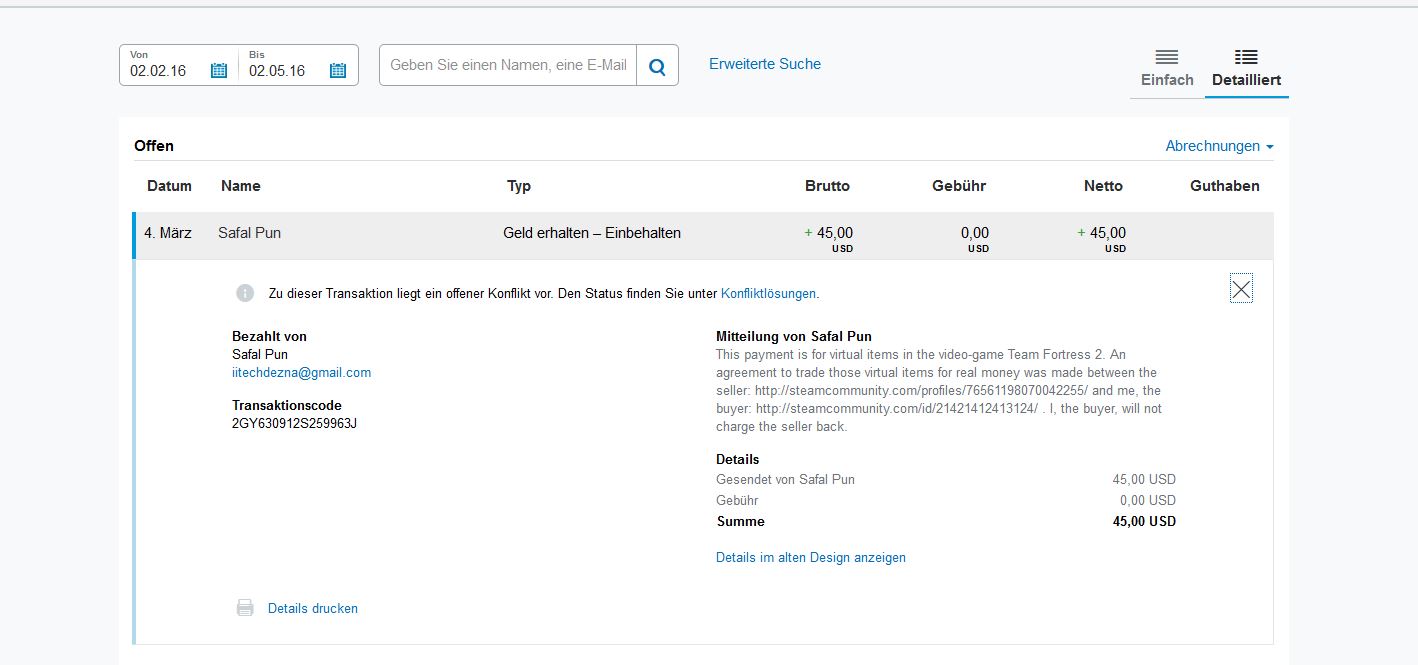The width and height of the screenshot is (1418, 665).
Task: Focus the name or email search box
Action: 508,65
